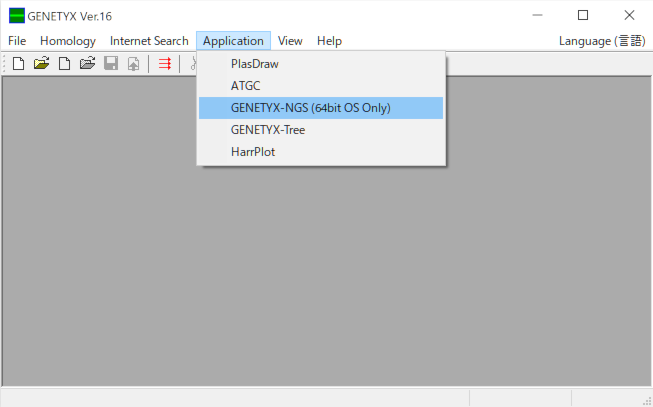Open the Language (言語) menu

pos(602,41)
